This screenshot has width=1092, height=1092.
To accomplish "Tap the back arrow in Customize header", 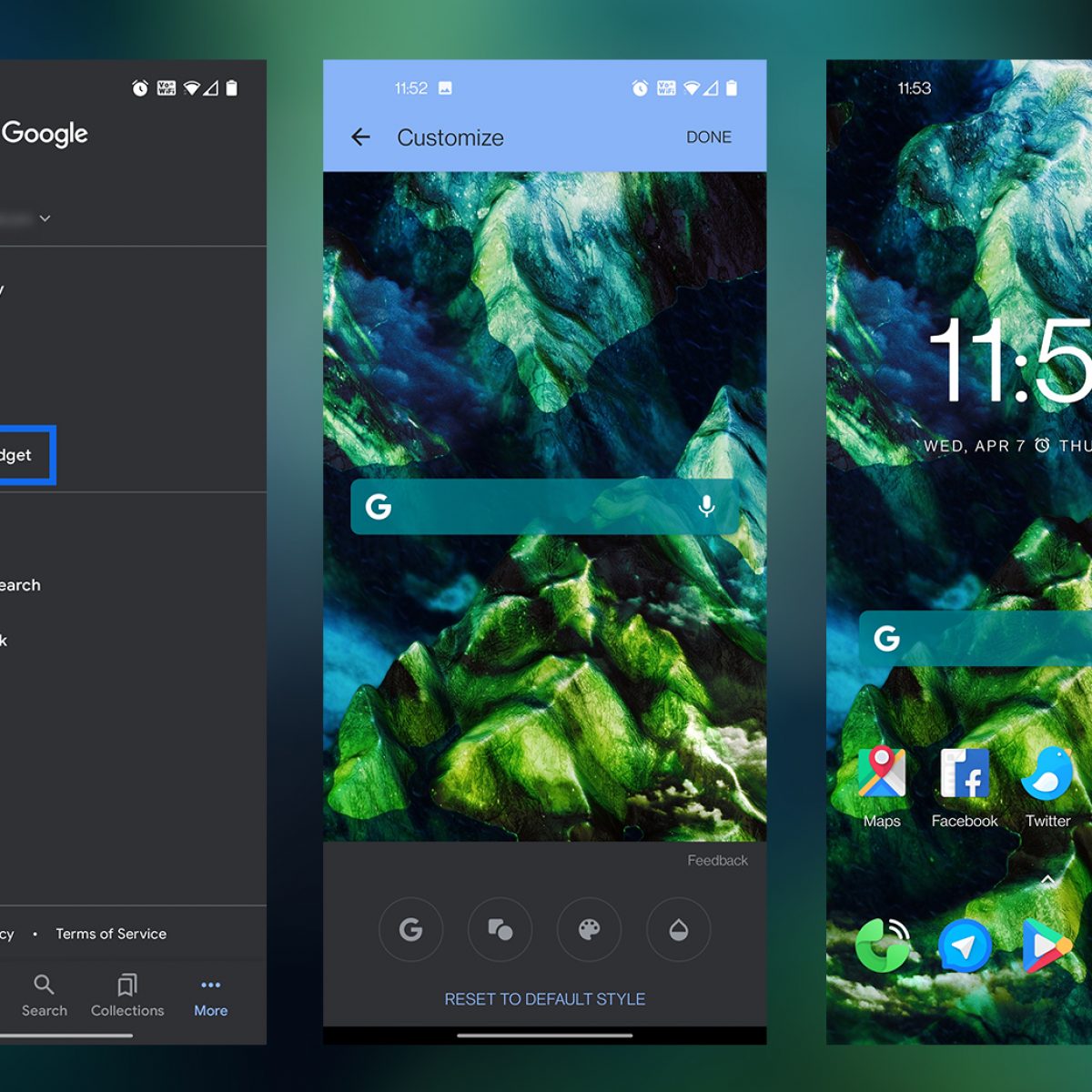I will [x=361, y=137].
